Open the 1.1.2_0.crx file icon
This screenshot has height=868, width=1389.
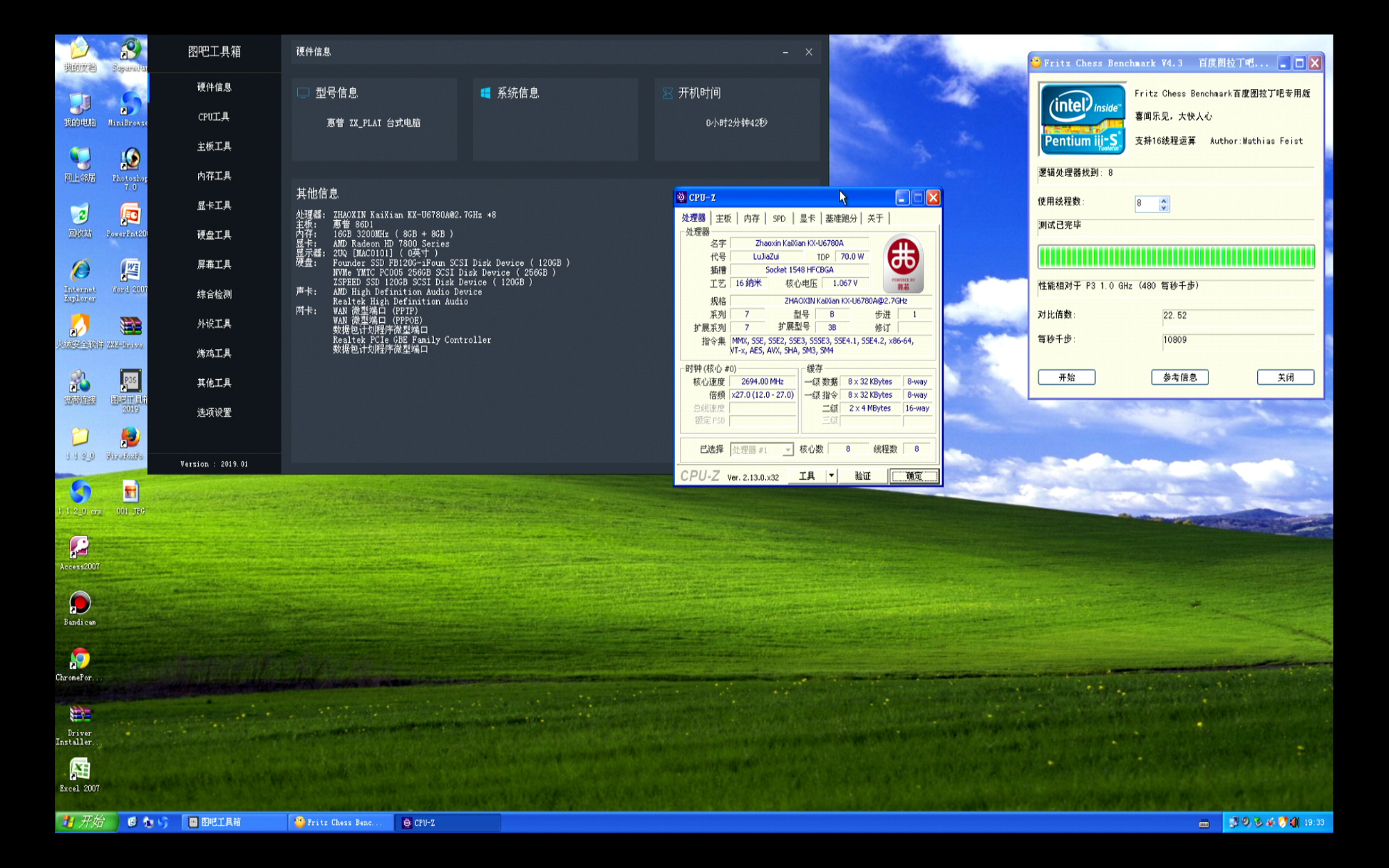80,498
